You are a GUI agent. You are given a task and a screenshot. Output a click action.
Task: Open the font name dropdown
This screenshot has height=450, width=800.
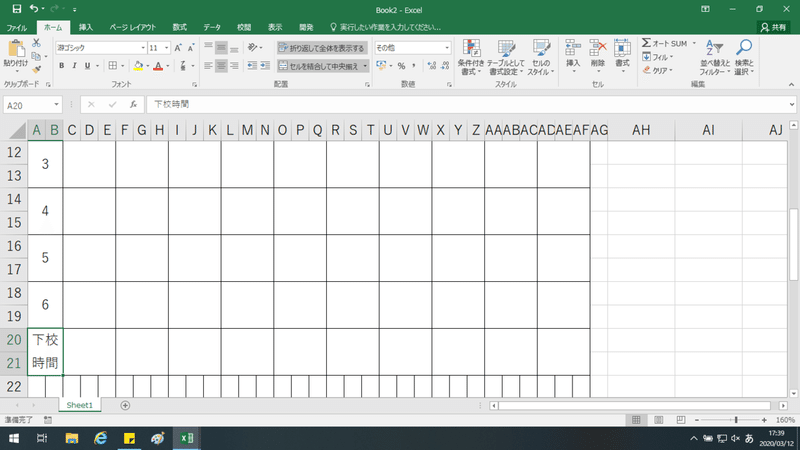click(x=143, y=48)
